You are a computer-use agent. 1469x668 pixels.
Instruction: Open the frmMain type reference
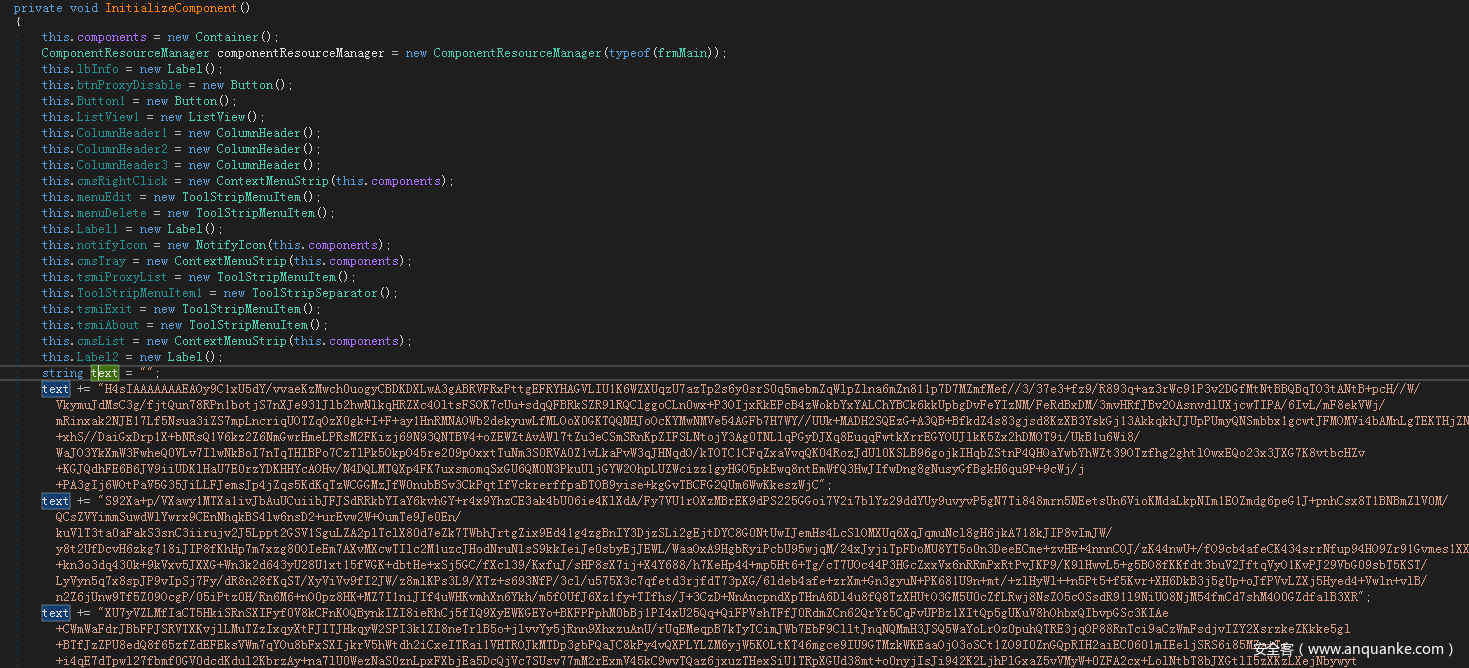coord(683,53)
